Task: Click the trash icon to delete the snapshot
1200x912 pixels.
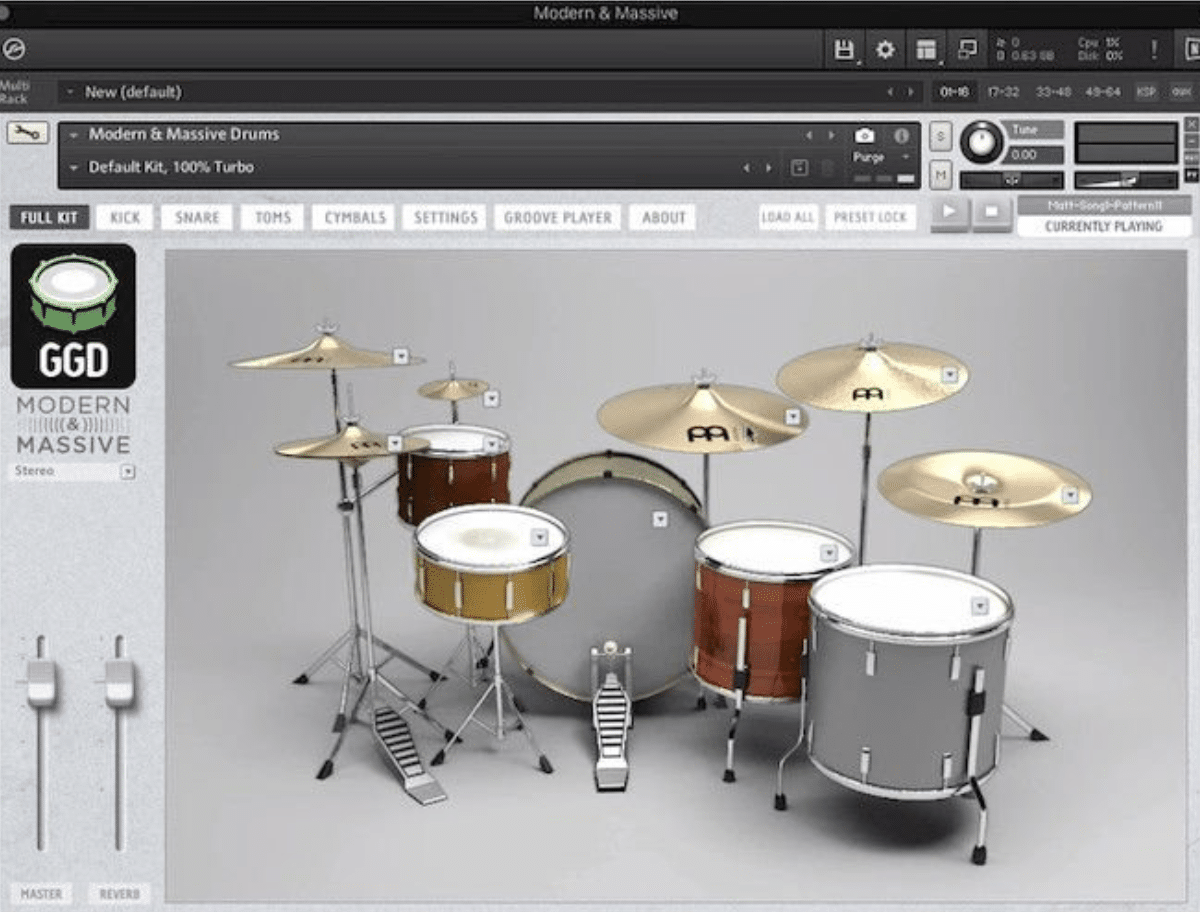Action: 827,168
